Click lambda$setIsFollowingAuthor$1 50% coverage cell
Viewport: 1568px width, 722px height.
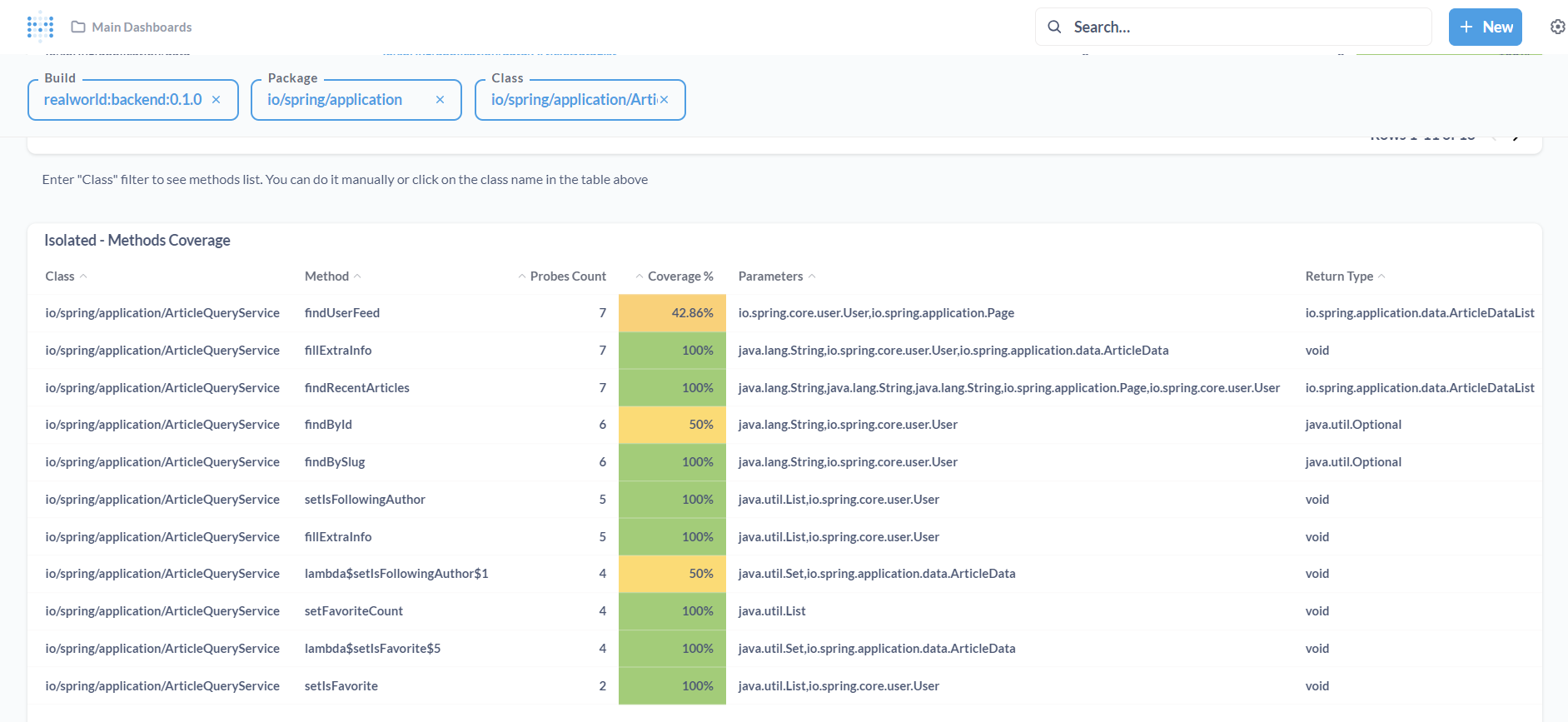pos(673,574)
